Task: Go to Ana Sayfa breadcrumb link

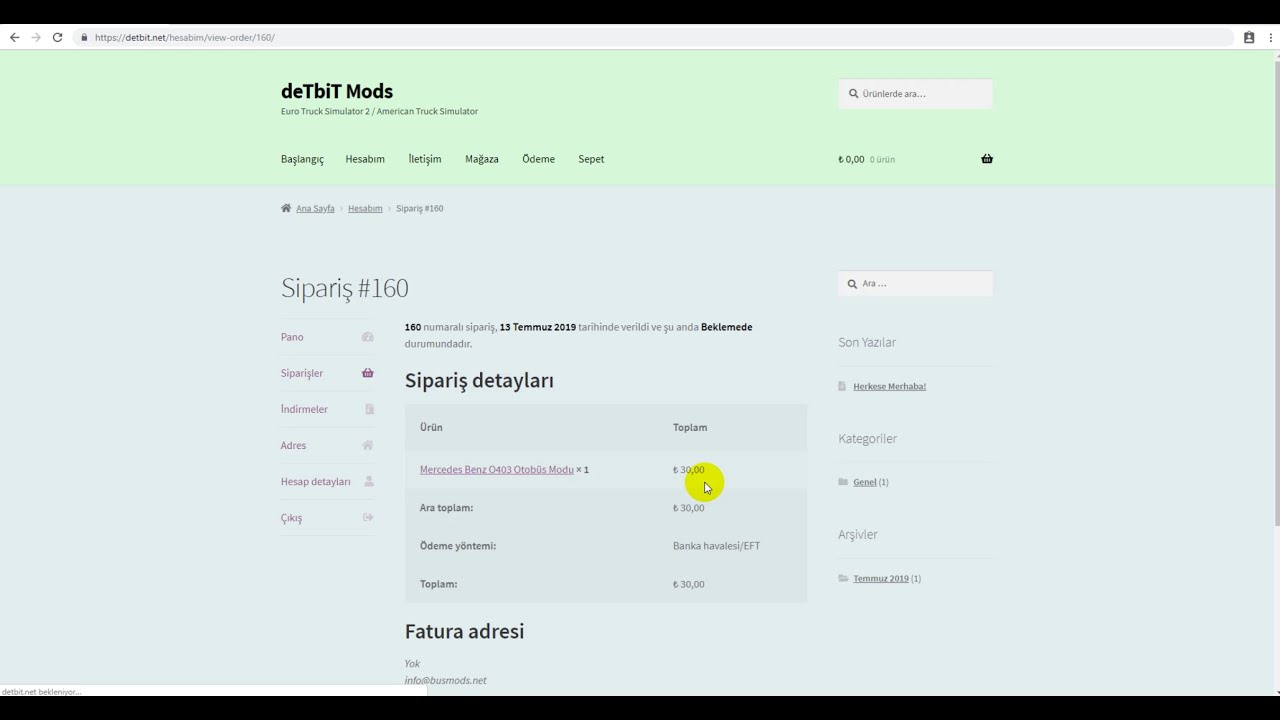Action: pyautogui.click(x=315, y=208)
